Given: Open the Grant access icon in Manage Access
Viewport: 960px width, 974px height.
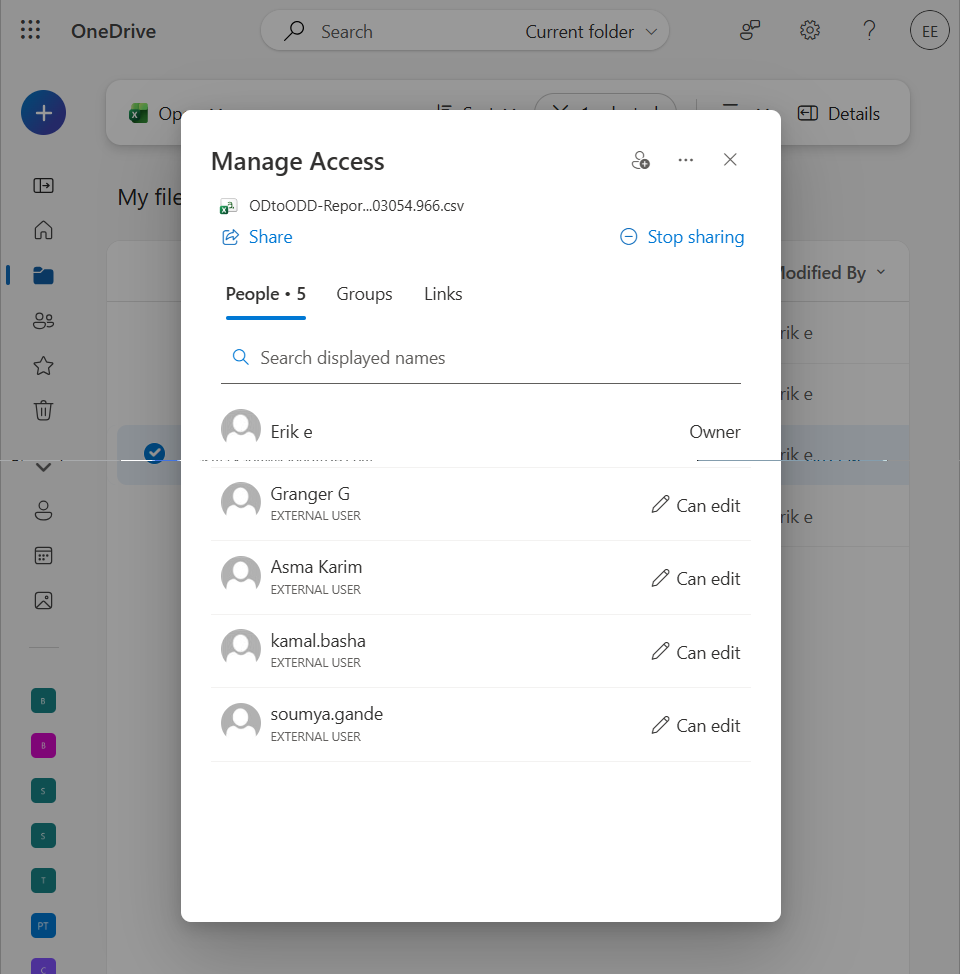Looking at the screenshot, I should (640, 159).
